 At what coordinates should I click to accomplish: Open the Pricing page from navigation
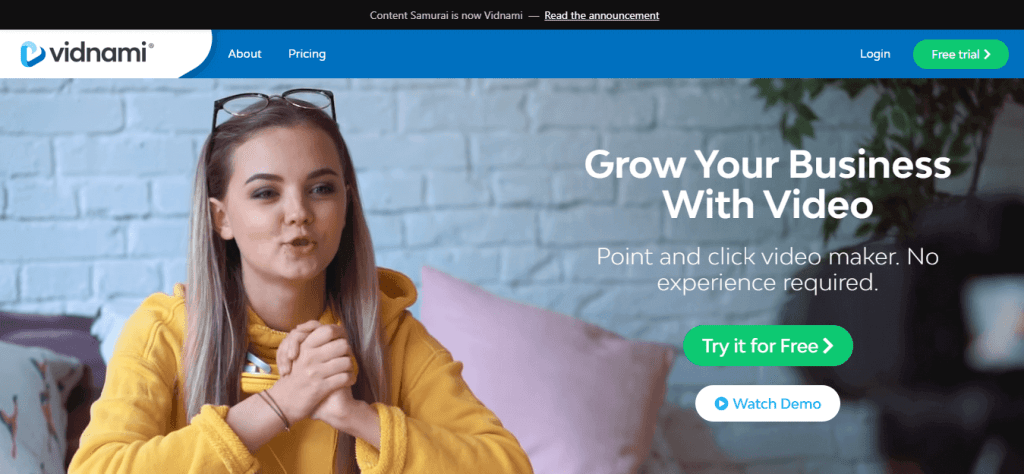point(307,54)
